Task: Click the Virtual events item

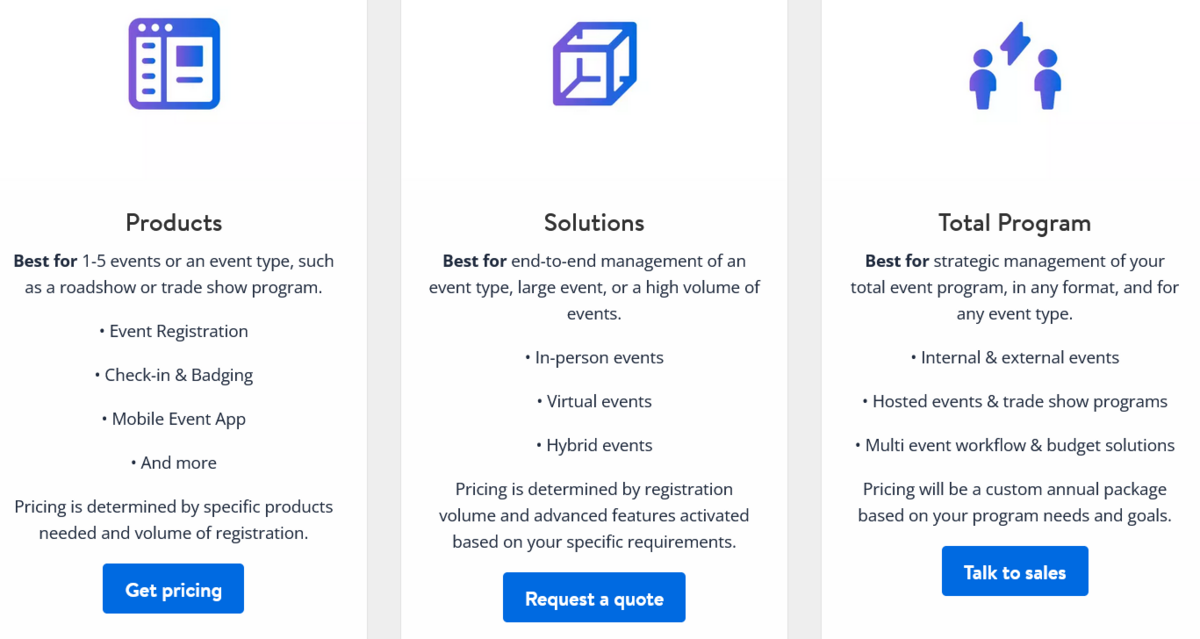Action: pyautogui.click(x=594, y=401)
